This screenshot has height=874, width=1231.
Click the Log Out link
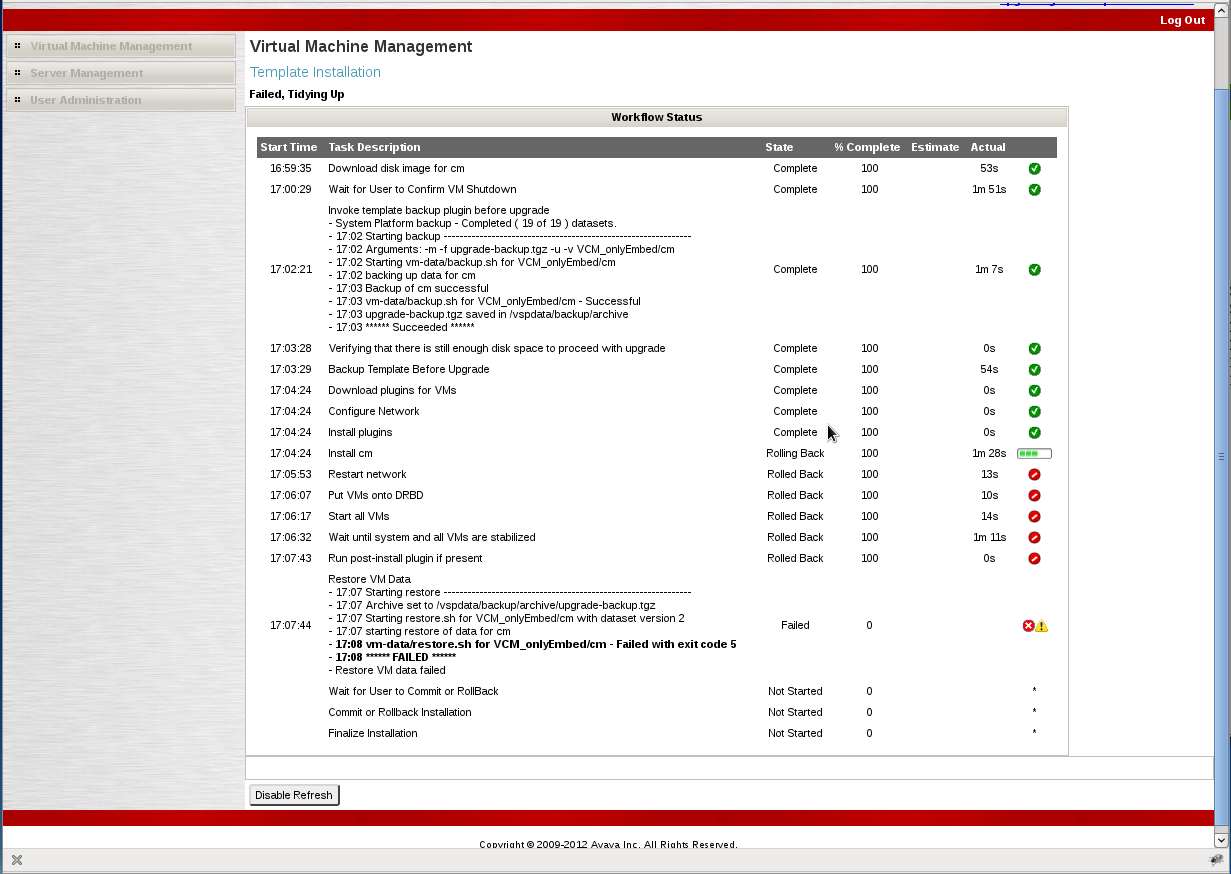pos(1182,20)
